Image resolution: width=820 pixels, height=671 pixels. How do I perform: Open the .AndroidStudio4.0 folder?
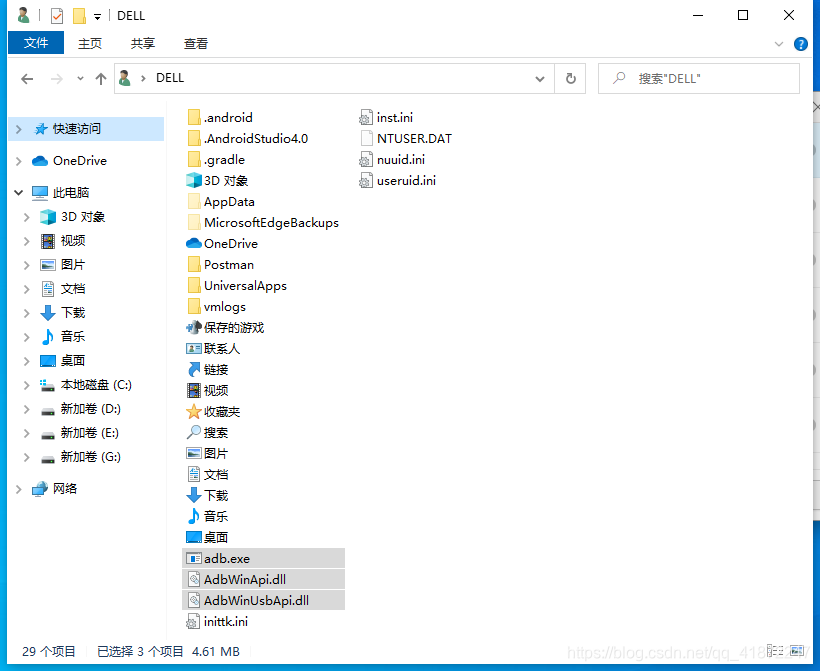(248, 138)
